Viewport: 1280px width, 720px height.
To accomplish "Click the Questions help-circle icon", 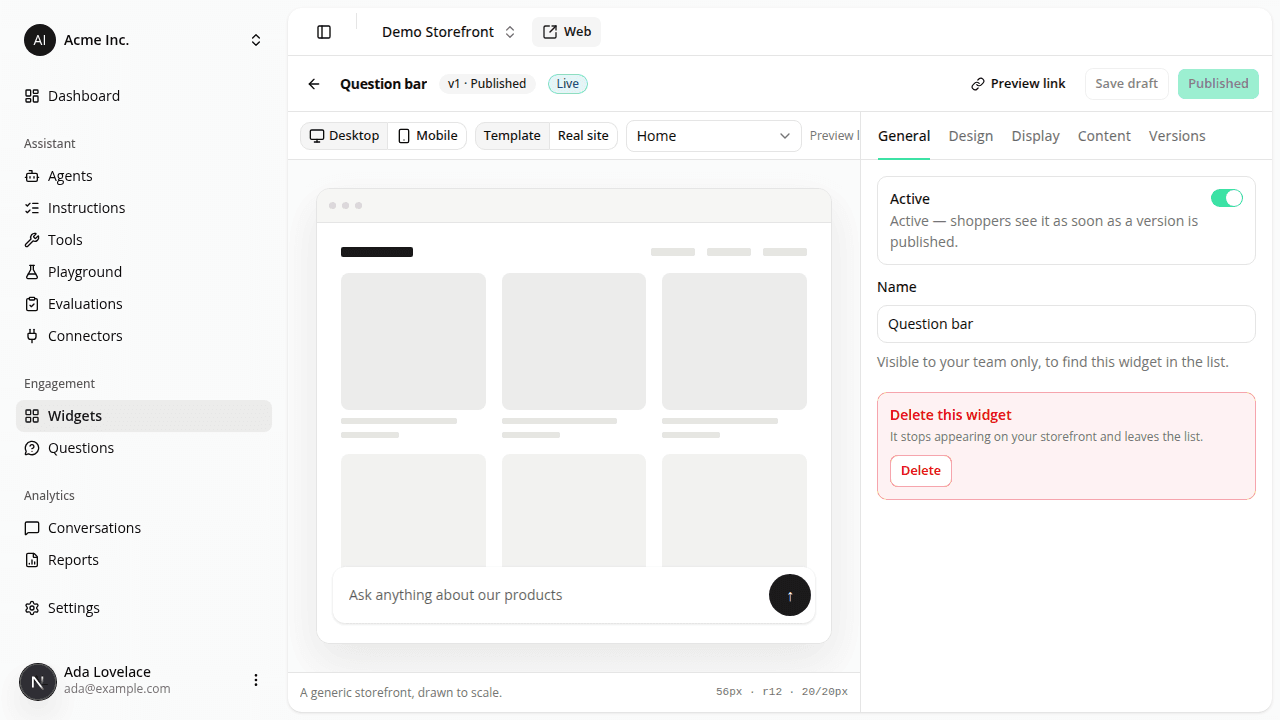I will [32, 448].
